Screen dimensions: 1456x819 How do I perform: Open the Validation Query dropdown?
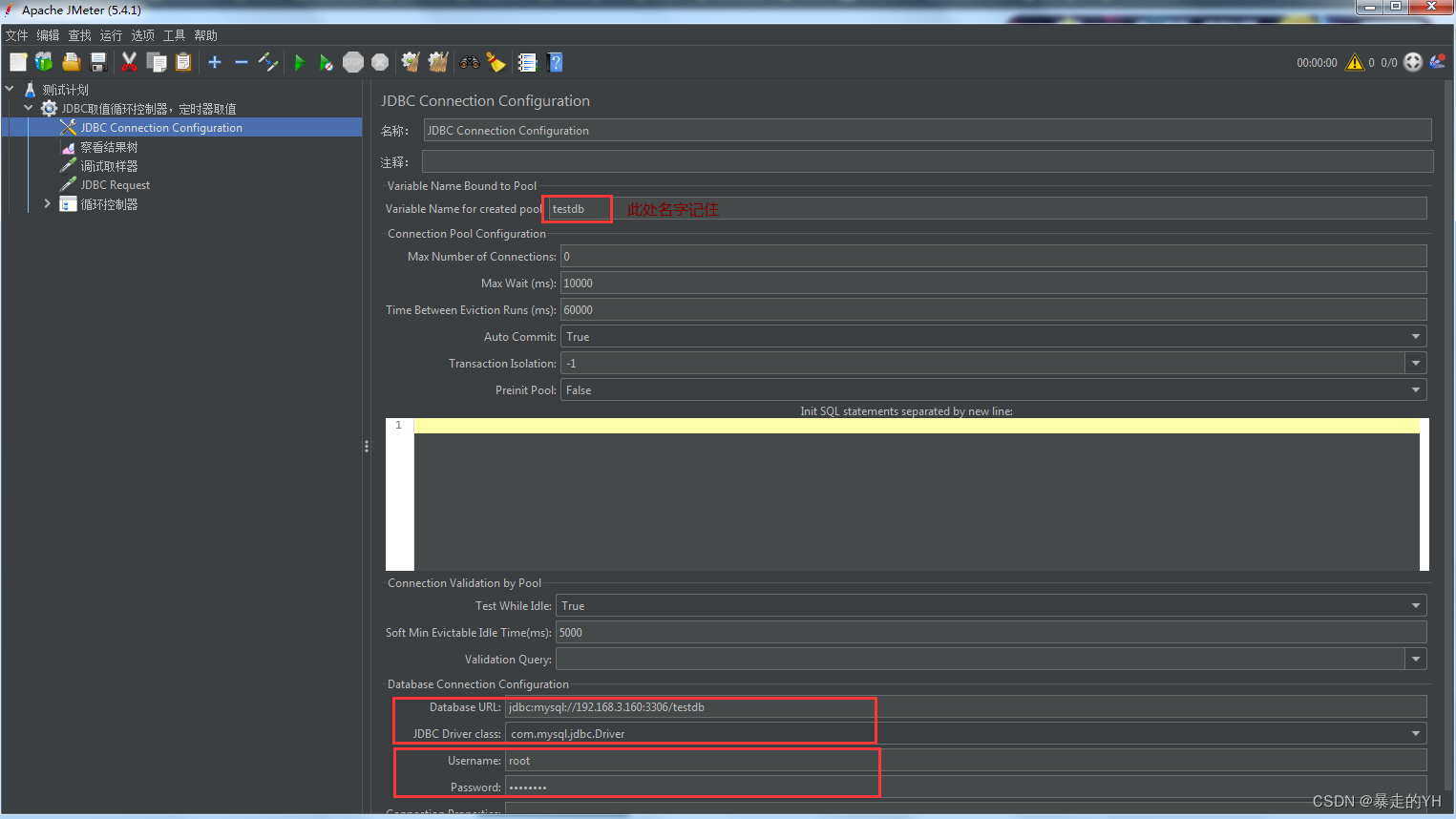click(x=1415, y=659)
